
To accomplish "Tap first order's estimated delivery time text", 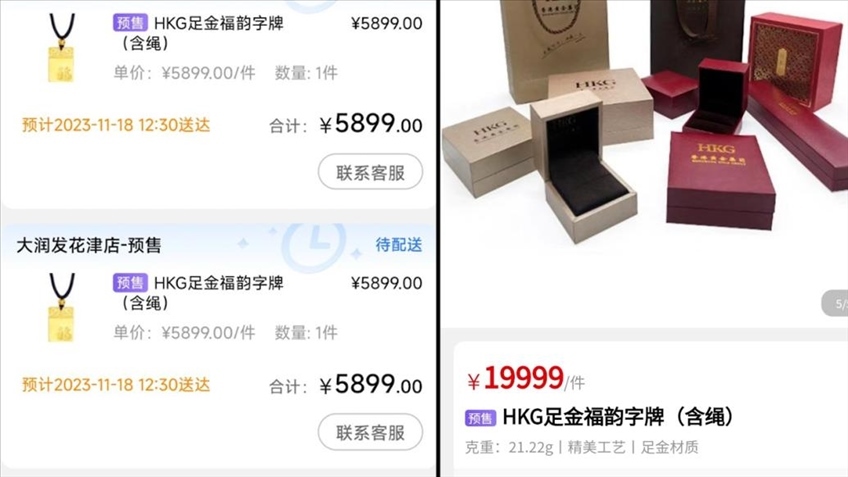I will tap(116, 125).
